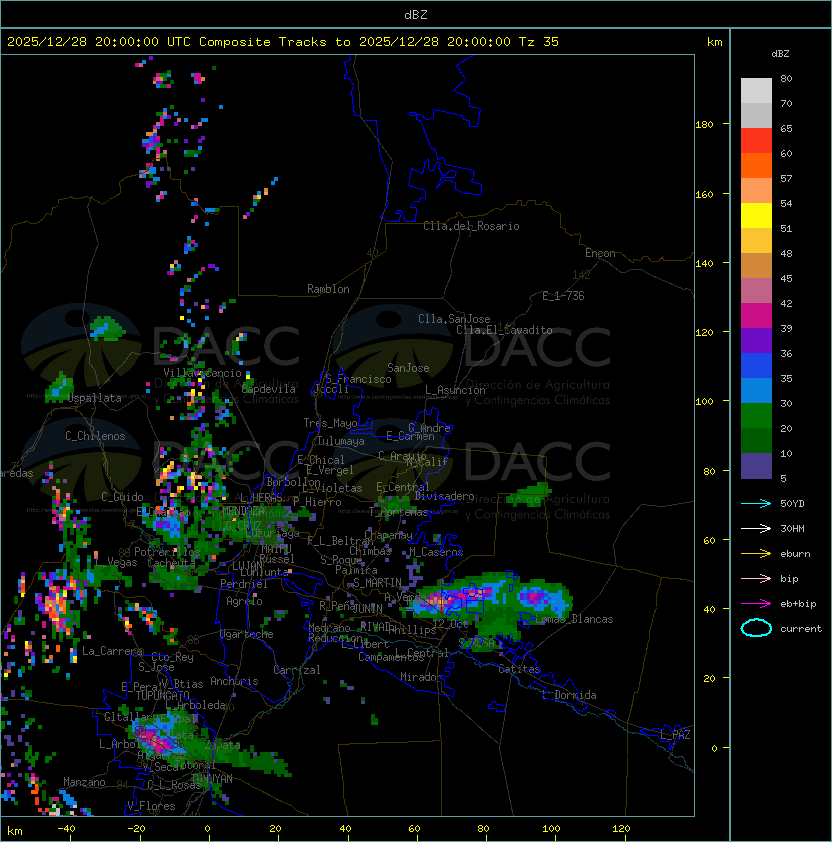Click the yellow eburn arrow in the legend
The image size is (832, 842).
pyautogui.click(x=756, y=554)
